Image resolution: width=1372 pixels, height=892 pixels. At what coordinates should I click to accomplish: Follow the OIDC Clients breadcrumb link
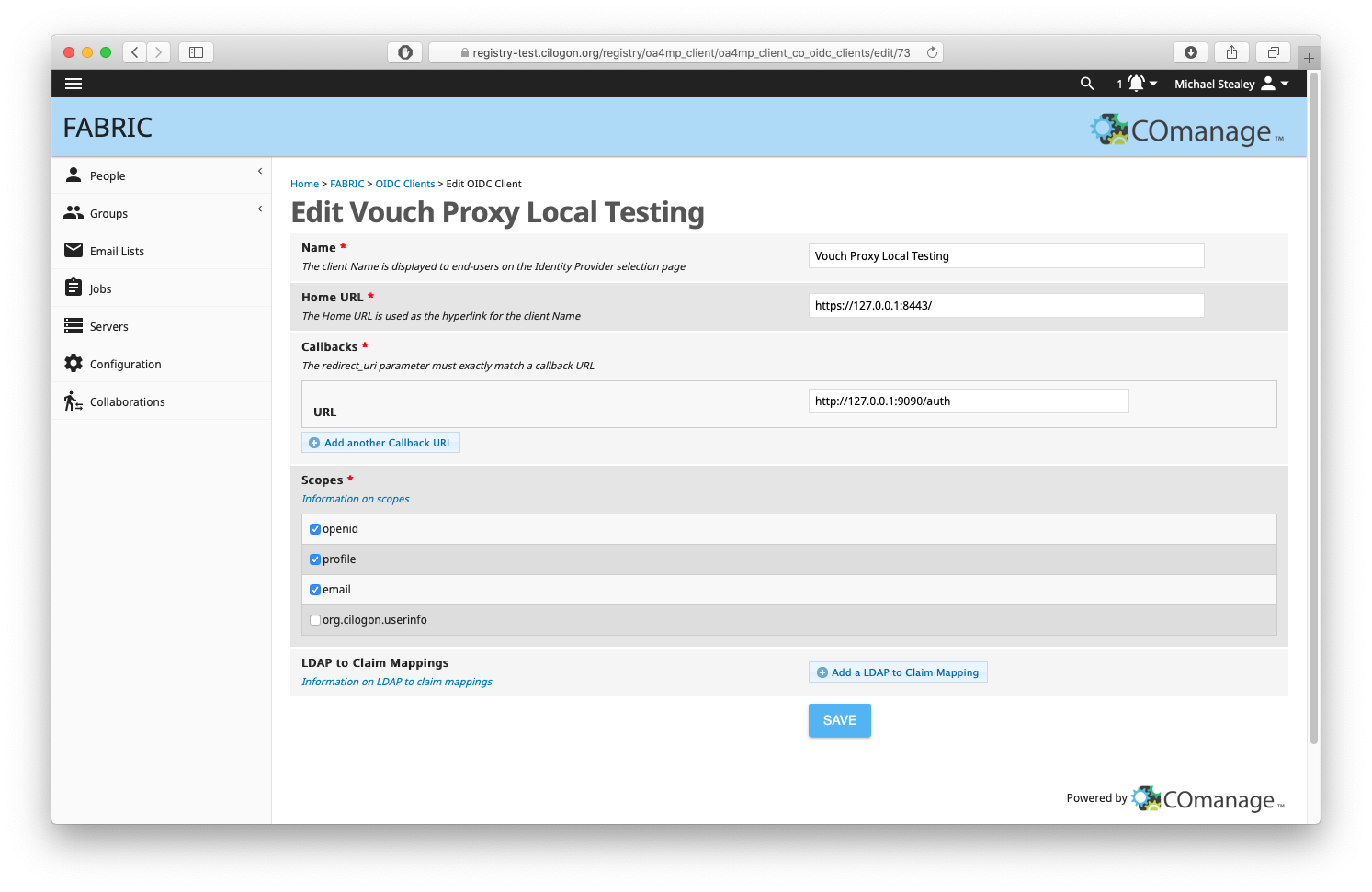point(405,184)
